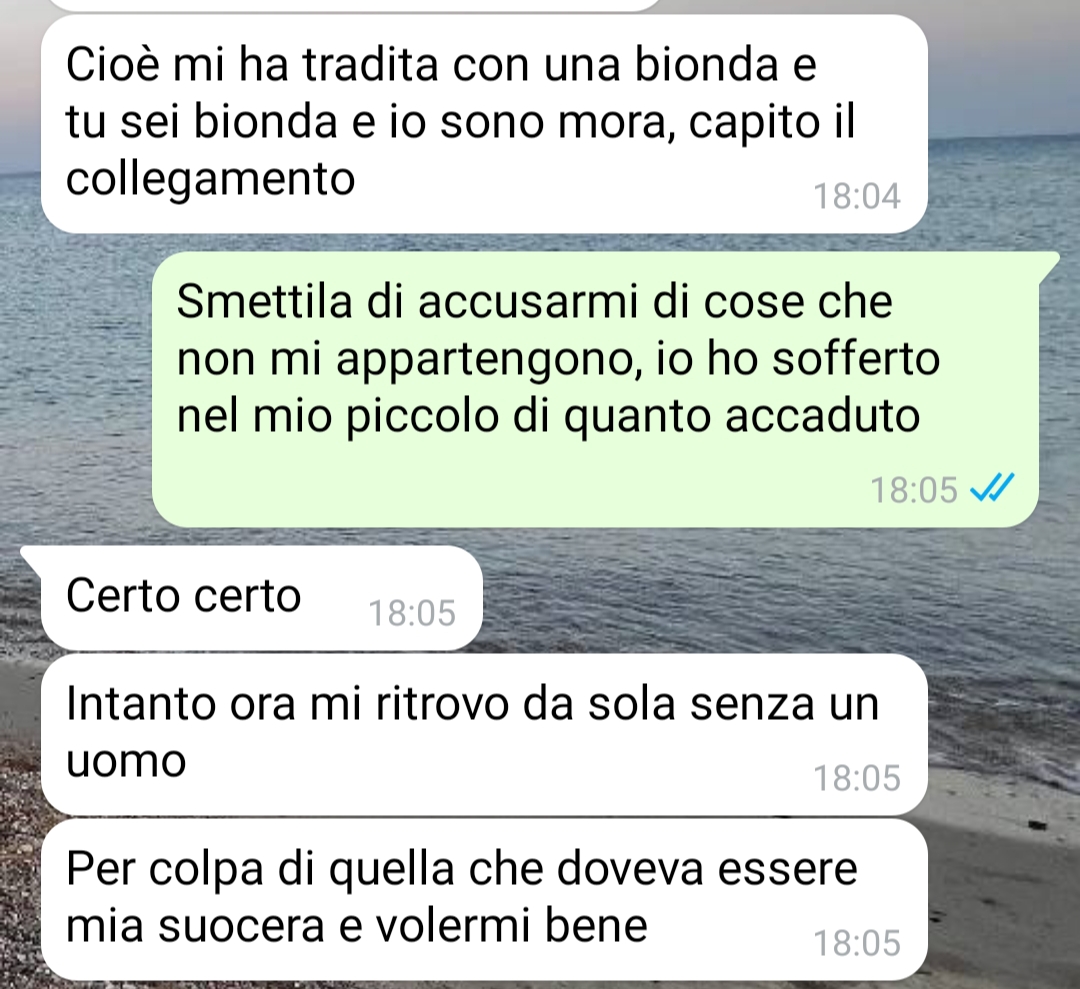Screen dimensions: 1080x989
Task: Tap the word 'collegamento' in the first message
Action: tap(210, 180)
